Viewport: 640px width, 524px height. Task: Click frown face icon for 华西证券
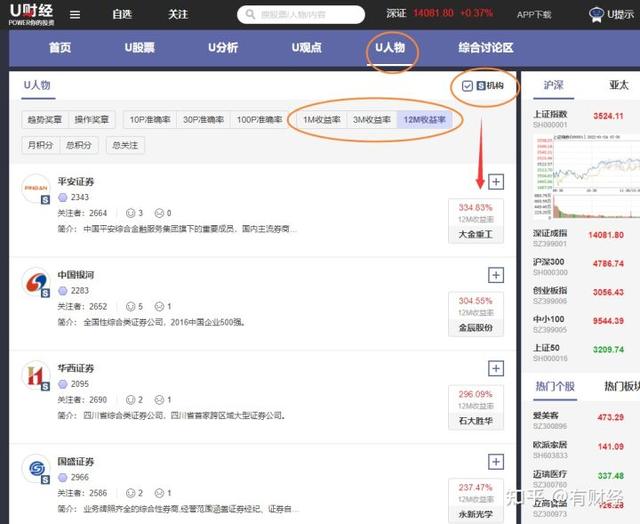click(x=159, y=400)
